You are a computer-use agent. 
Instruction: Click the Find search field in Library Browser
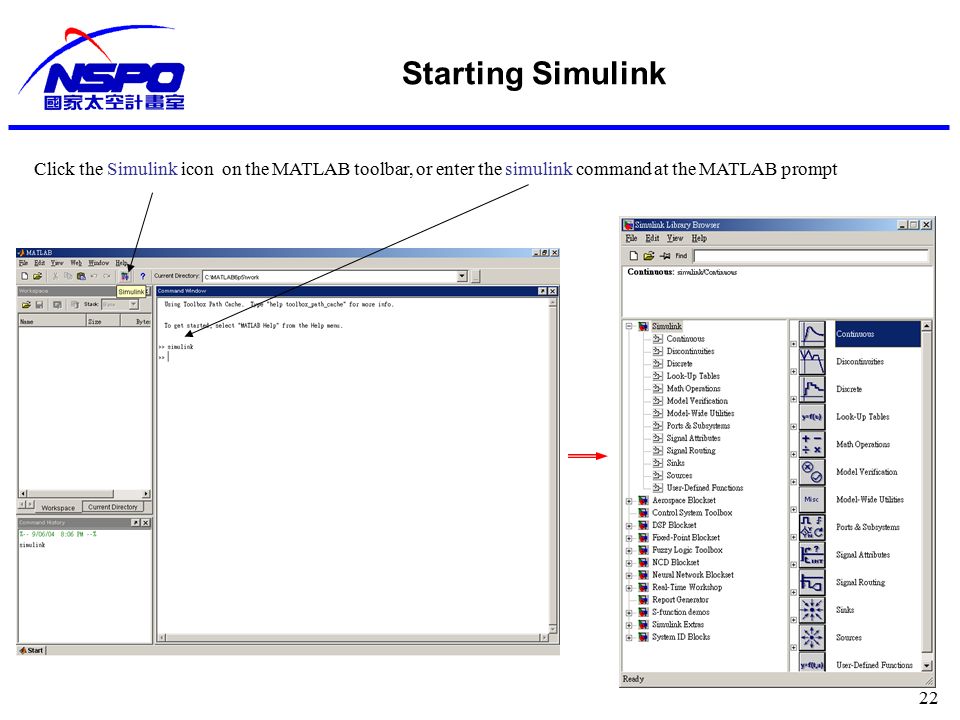[x=811, y=255]
